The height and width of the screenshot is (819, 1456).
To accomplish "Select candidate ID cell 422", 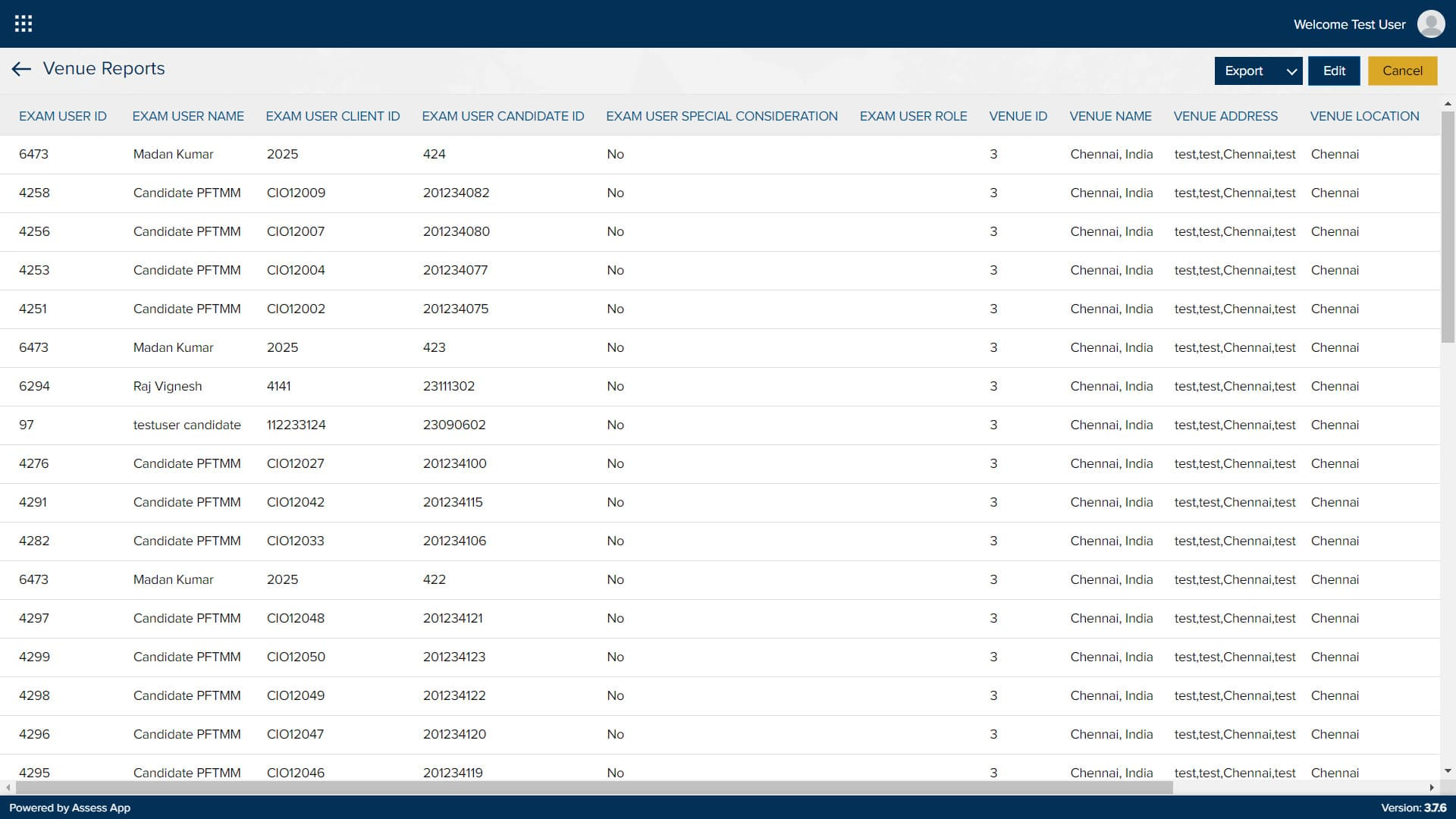I will (434, 579).
